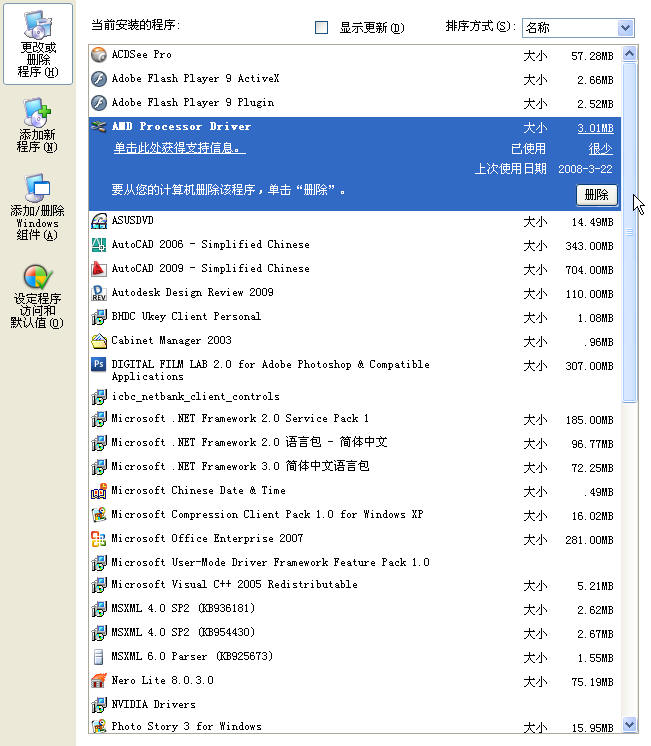Click the 704.00MB size value
Screen dimensions: 651x746
[589, 270]
